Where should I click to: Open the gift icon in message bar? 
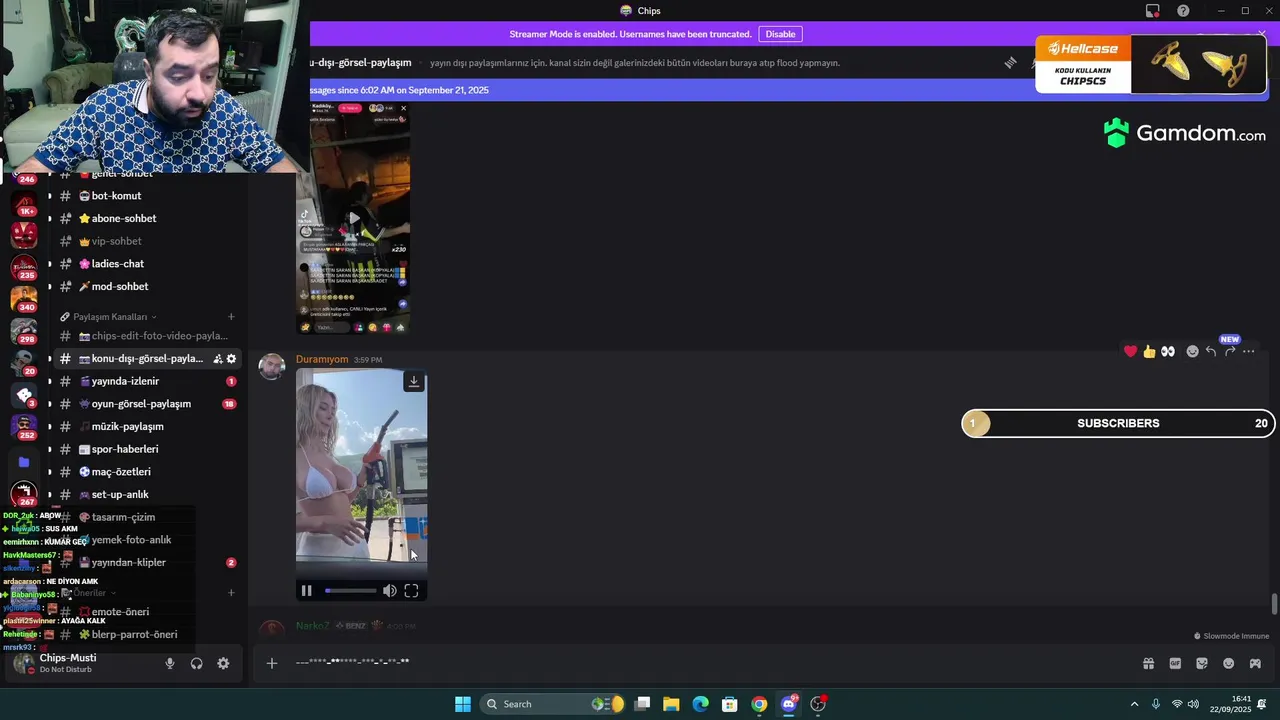(1148, 663)
